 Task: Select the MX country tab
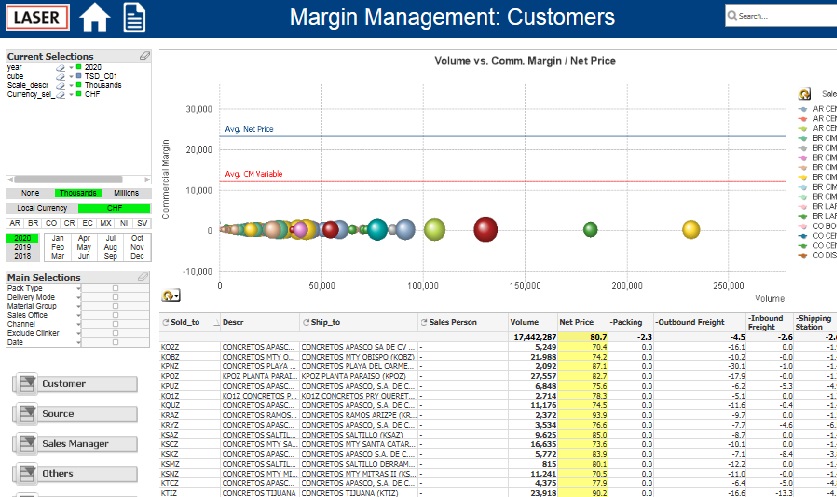[x=106, y=223]
